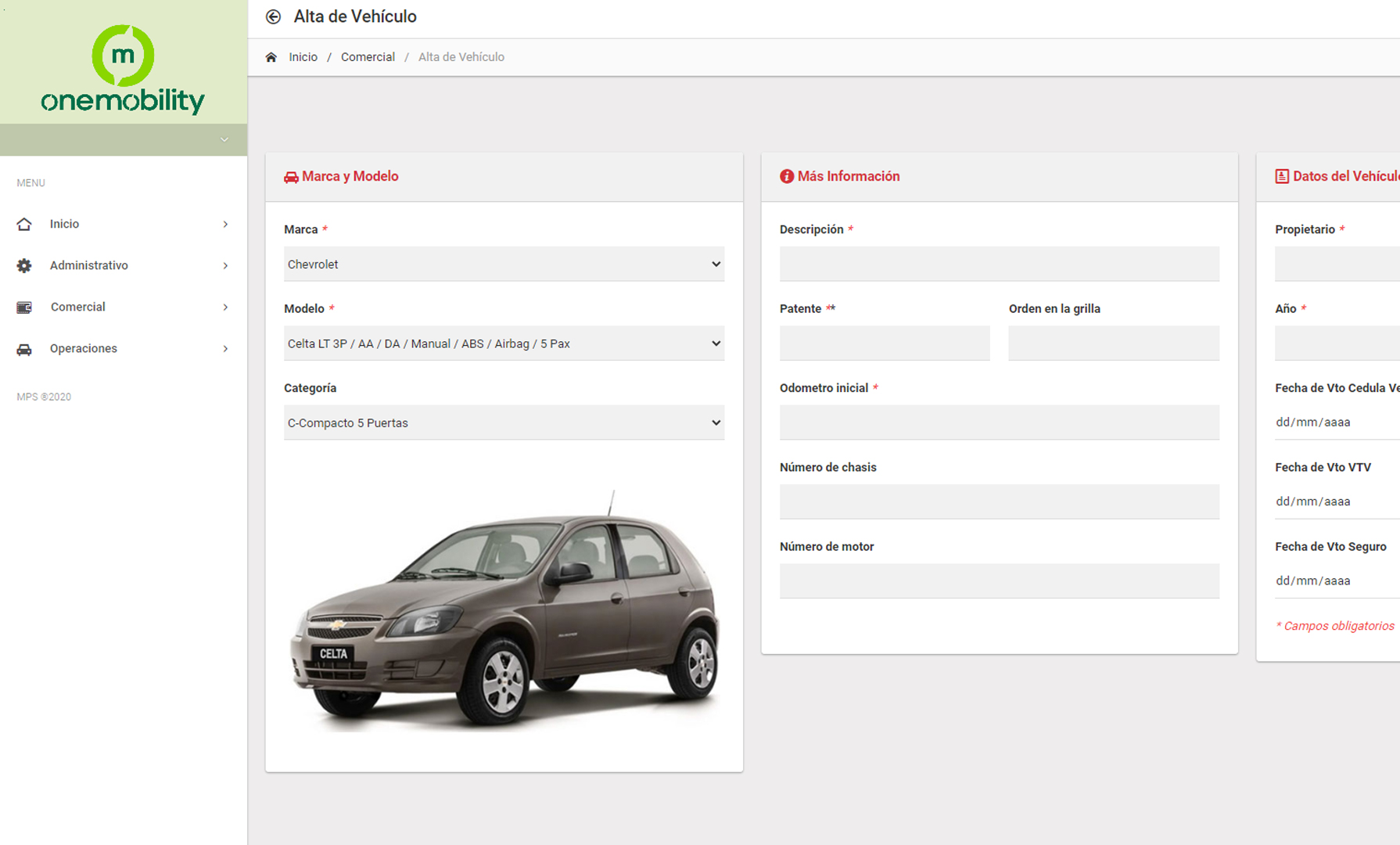1400x845 pixels.
Task: Click the Fecha de Vto Cedula date field
Action: click(1337, 422)
